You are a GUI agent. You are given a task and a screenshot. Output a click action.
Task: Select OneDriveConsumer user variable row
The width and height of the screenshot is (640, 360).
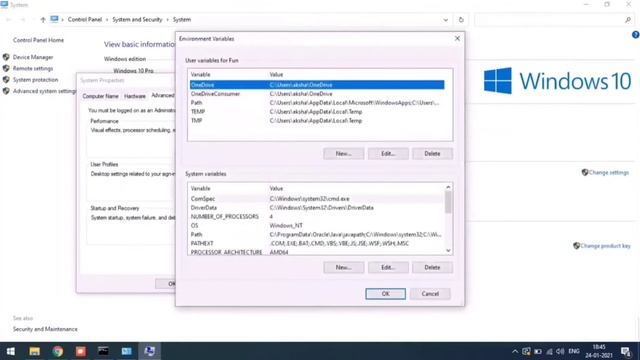coord(317,94)
